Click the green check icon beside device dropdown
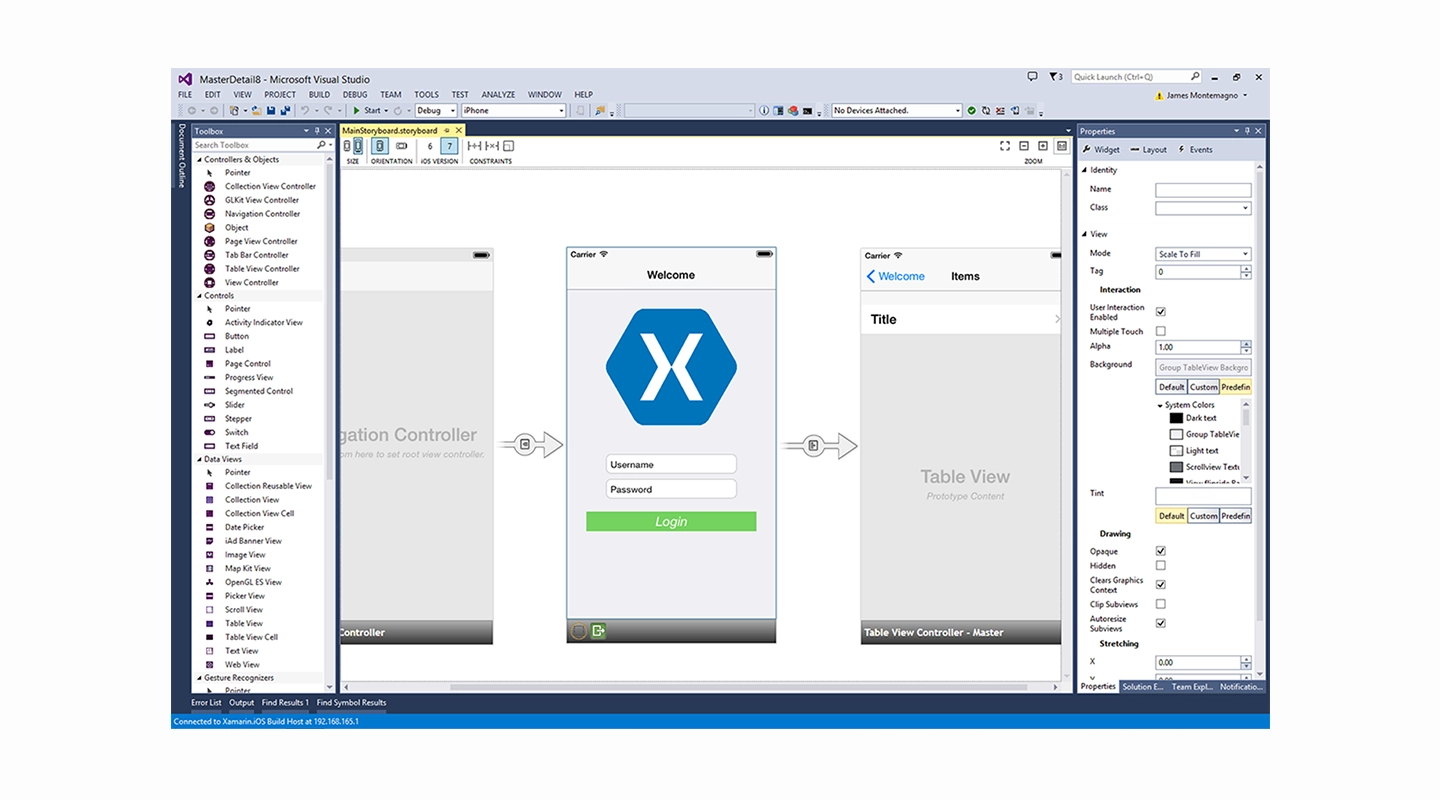Image resolution: width=1440 pixels, height=800 pixels. point(971,111)
